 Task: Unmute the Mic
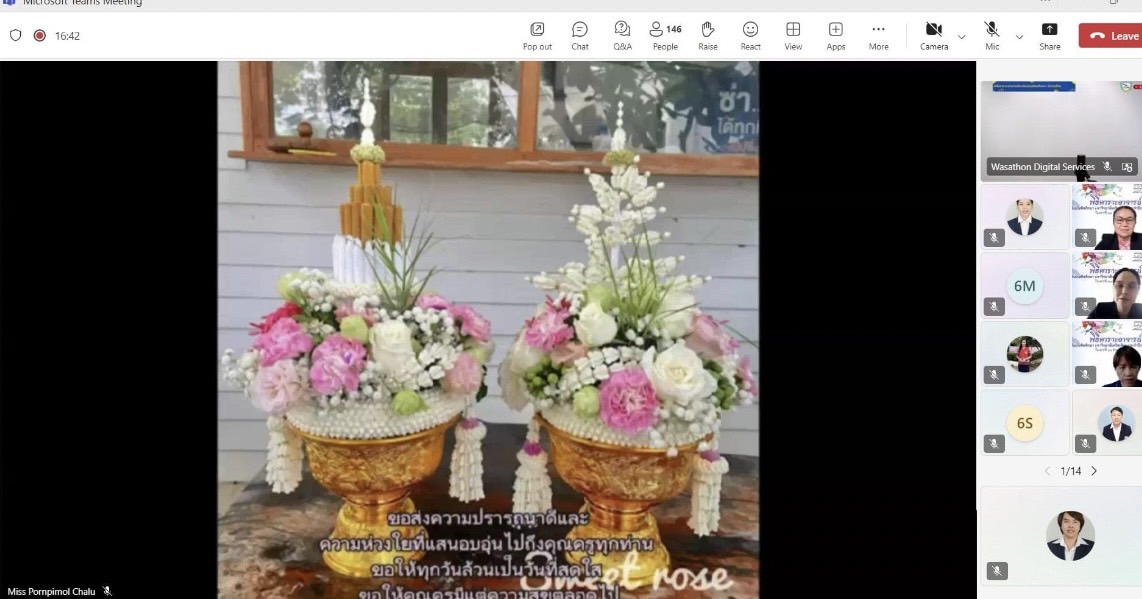click(x=992, y=36)
